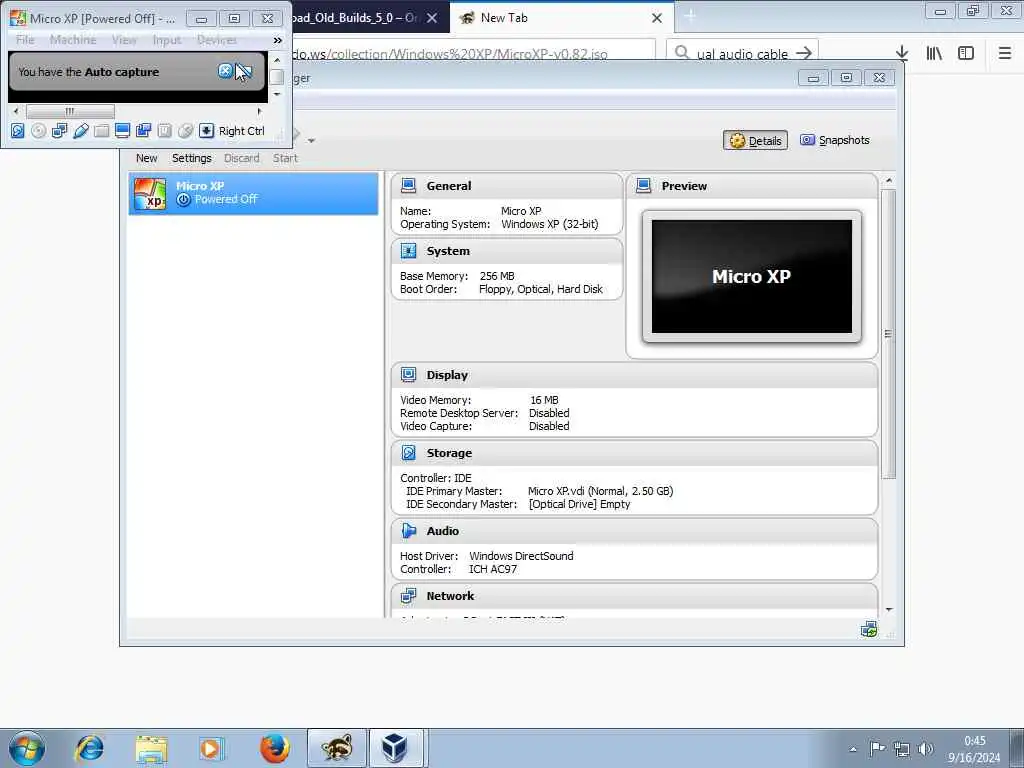Viewport: 1024px width, 768px height.
Task: Click the blue round button in the Auto capture notification
Action: tap(225, 71)
